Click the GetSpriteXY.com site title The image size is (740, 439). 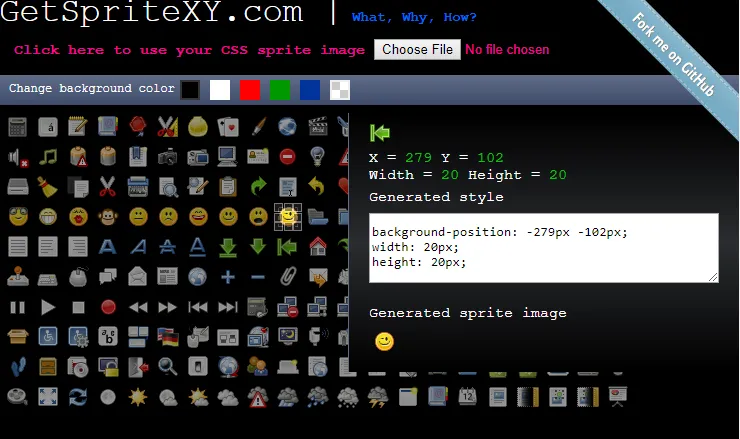click(151, 11)
